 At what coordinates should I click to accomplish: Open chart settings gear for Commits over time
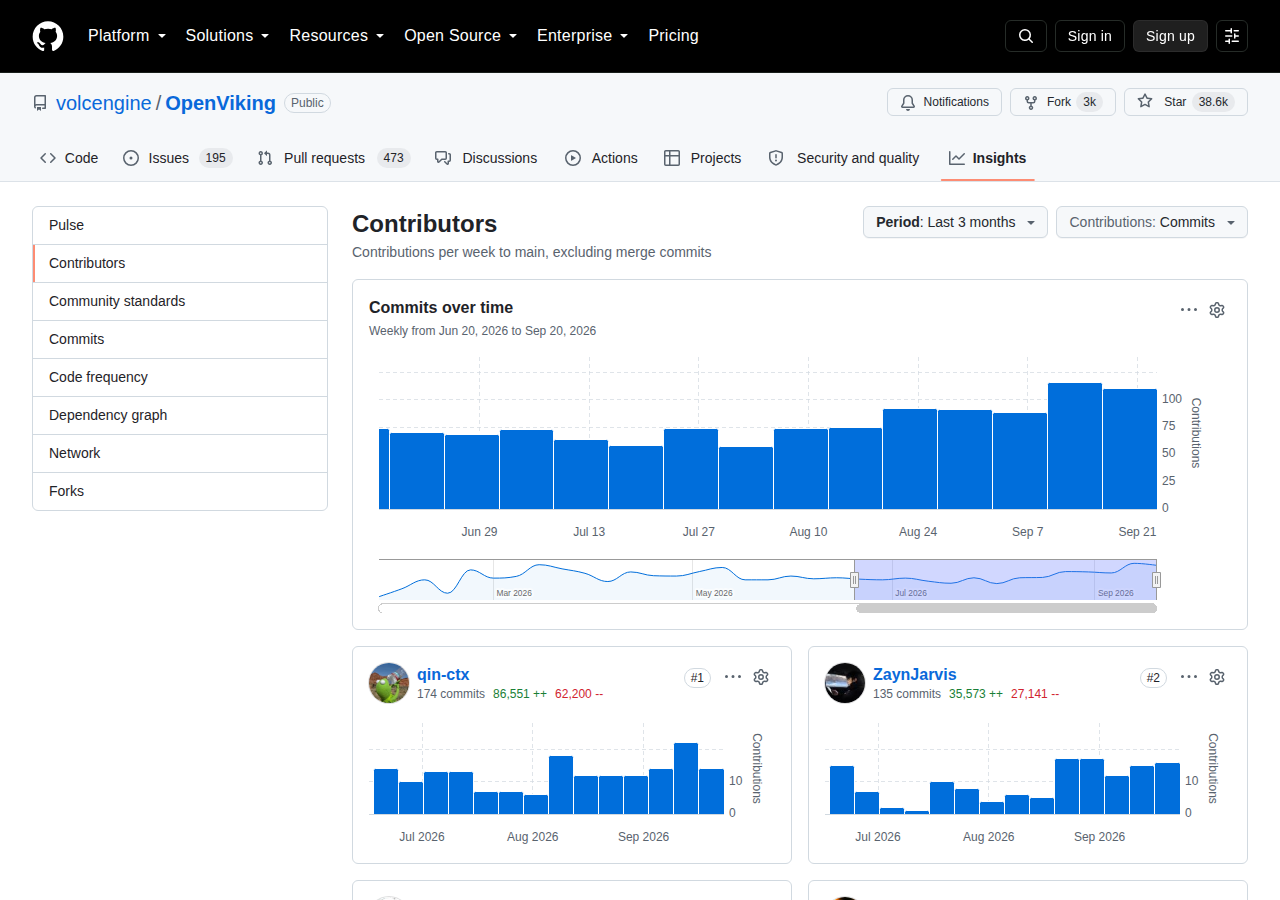(1217, 310)
